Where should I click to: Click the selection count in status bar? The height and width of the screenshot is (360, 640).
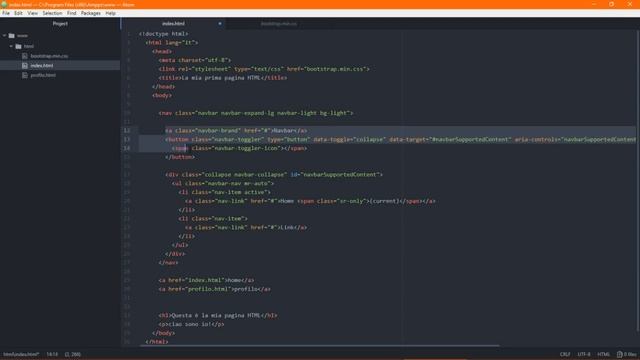point(73,354)
